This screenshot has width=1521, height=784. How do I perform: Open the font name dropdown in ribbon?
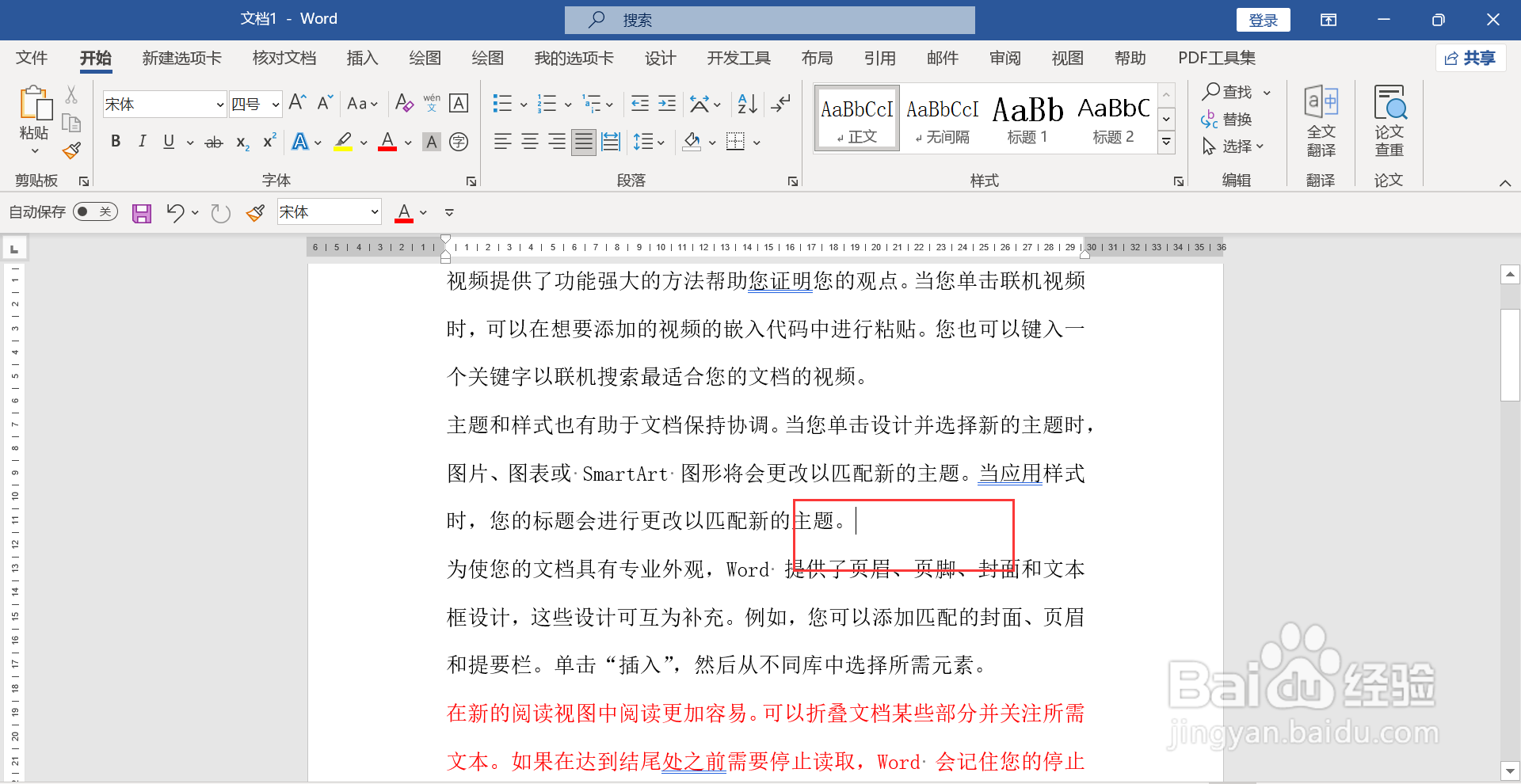pyautogui.click(x=220, y=105)
